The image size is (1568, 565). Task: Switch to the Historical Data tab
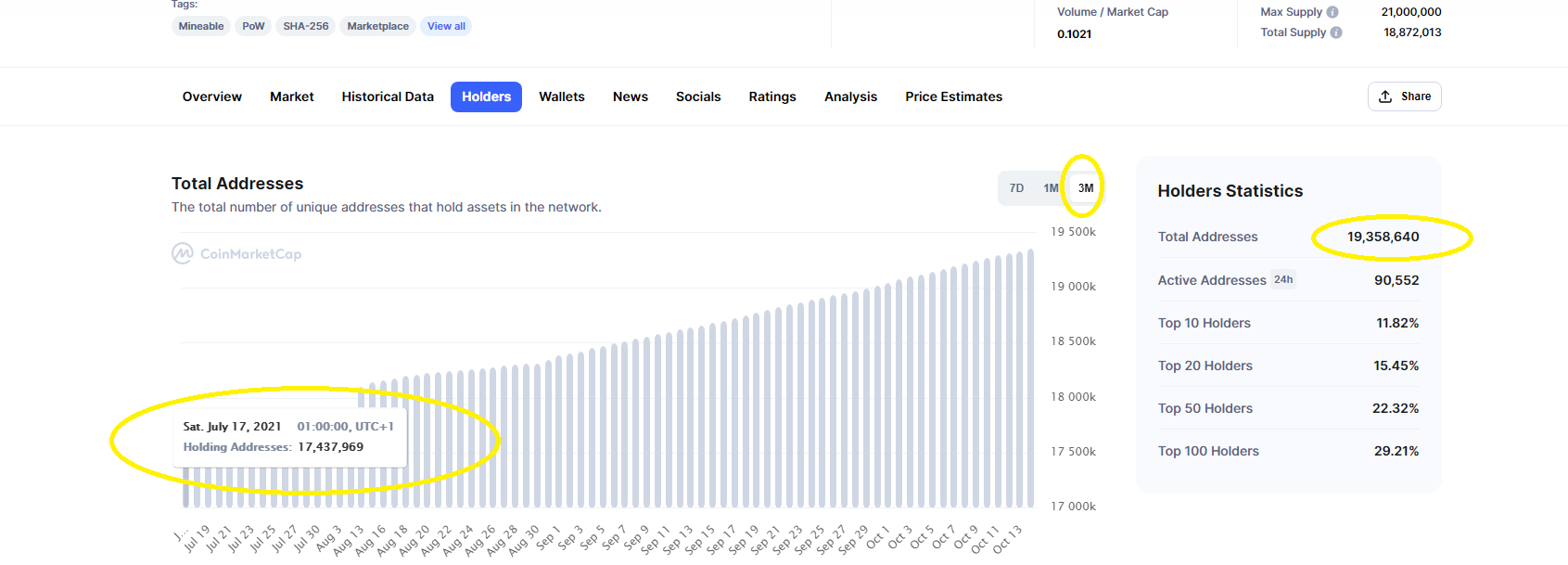388,96
